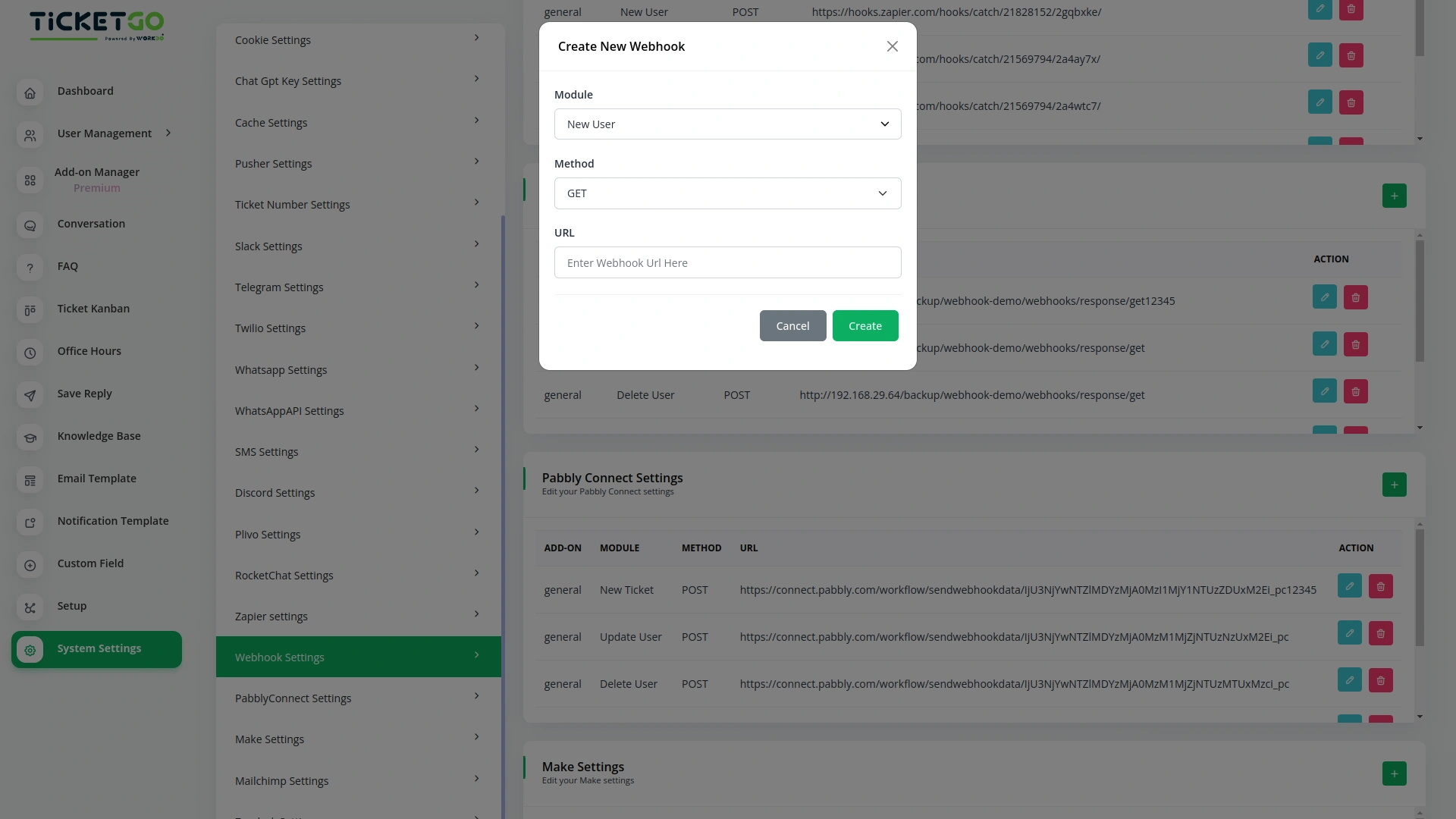Select the Custom Field sidebar icon
The height and width of the screenshot is (819, 1456).
click(30, 566)
